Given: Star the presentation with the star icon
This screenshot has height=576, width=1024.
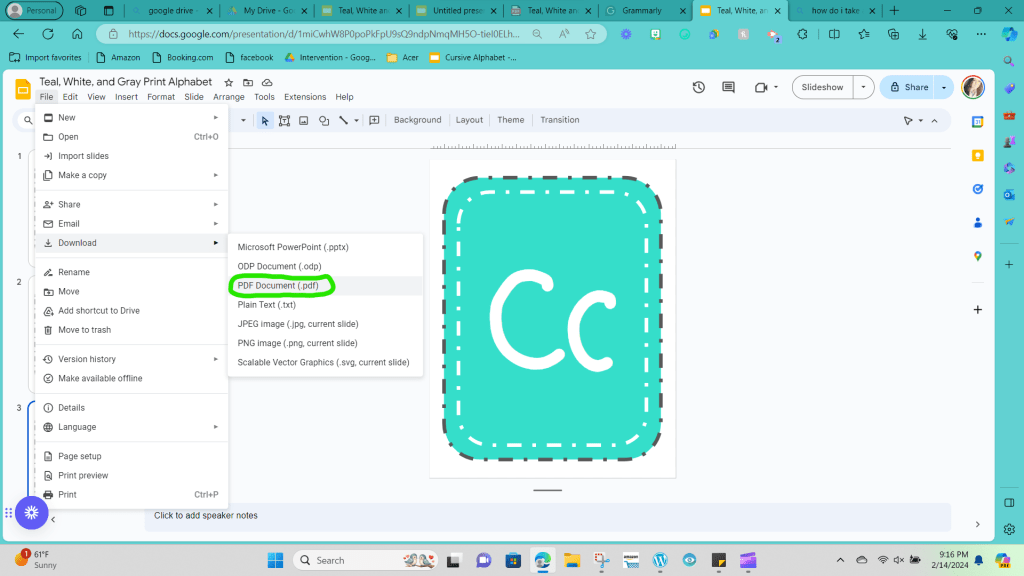Looking at the screenshot, I should (x=229, y=82).
